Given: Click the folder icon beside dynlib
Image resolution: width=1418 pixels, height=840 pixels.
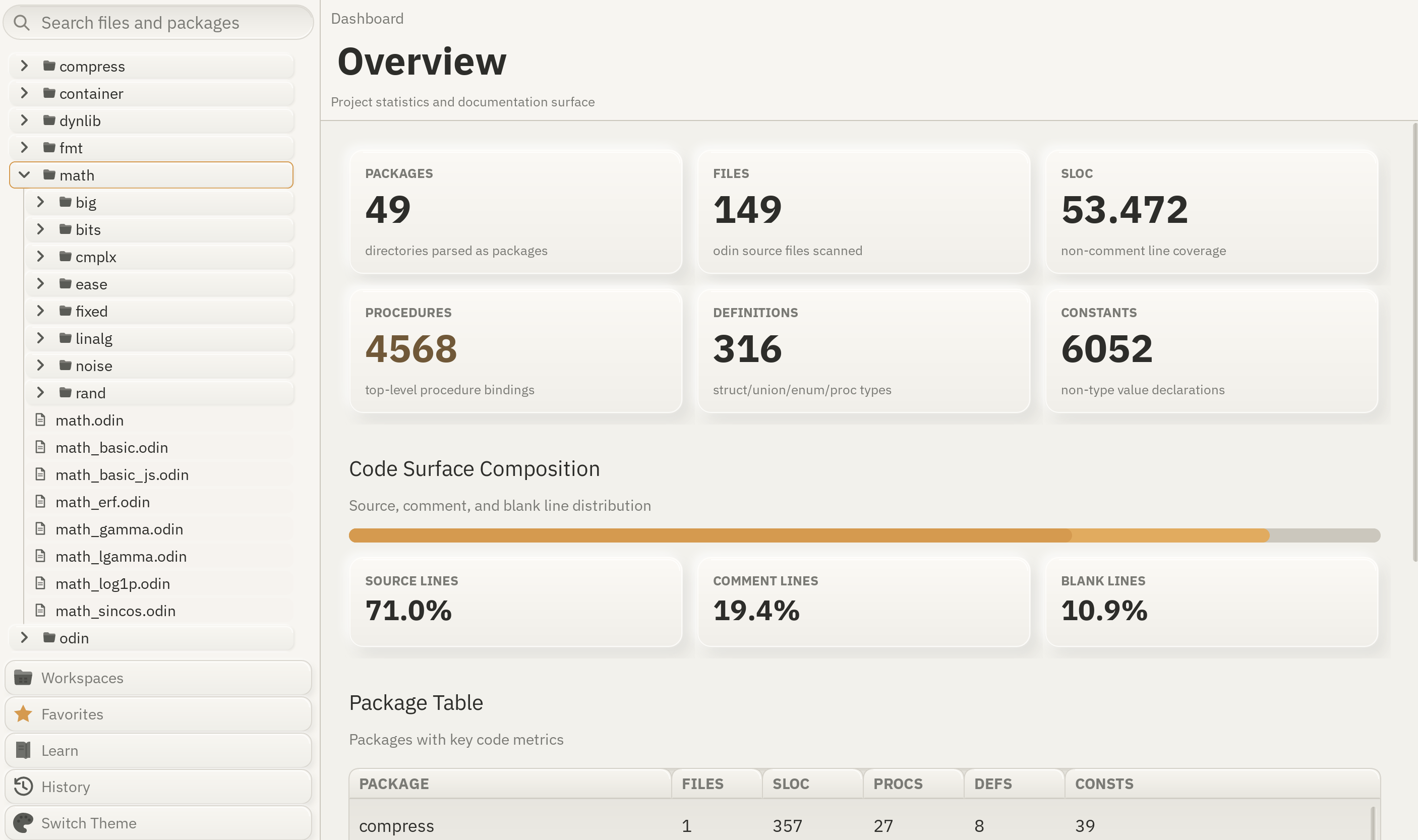Looking at the screenshot, I should pos(49,120).
